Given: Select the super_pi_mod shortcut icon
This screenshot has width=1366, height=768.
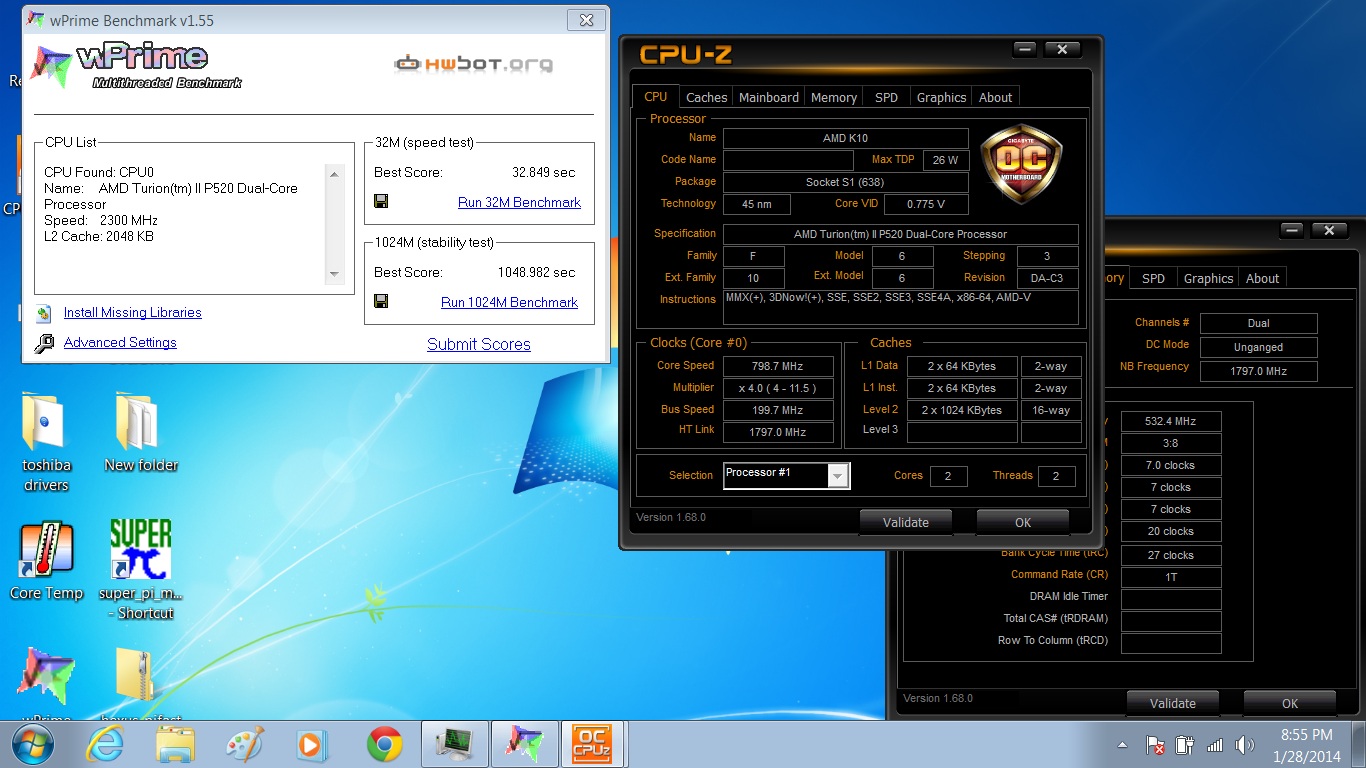Looking at the screenshot, I should click(141, 570).
